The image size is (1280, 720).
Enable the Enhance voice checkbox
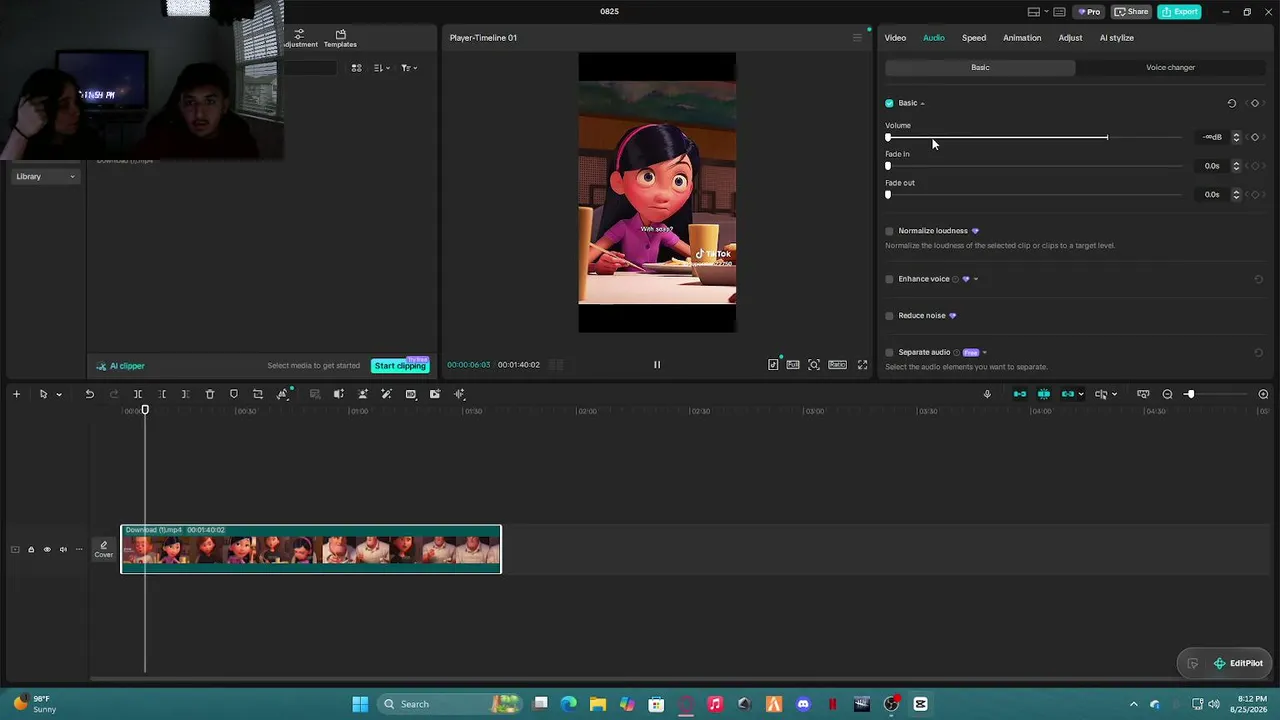click(889, 279)
